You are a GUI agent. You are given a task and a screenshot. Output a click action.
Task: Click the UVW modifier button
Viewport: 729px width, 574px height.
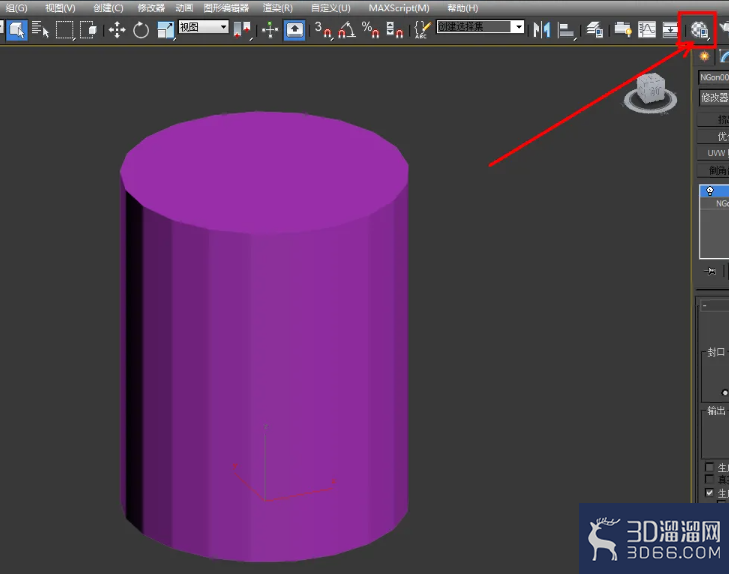coord(714,153)
